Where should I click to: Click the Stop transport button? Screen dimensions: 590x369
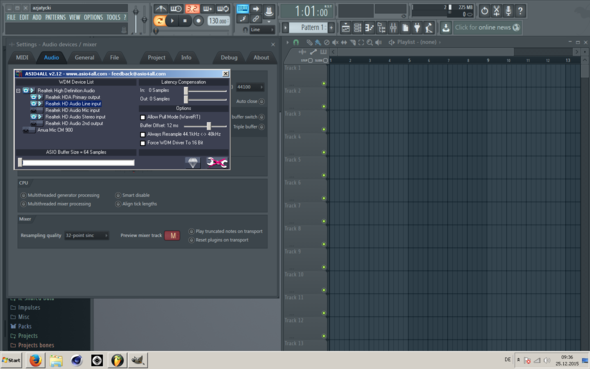185,21
